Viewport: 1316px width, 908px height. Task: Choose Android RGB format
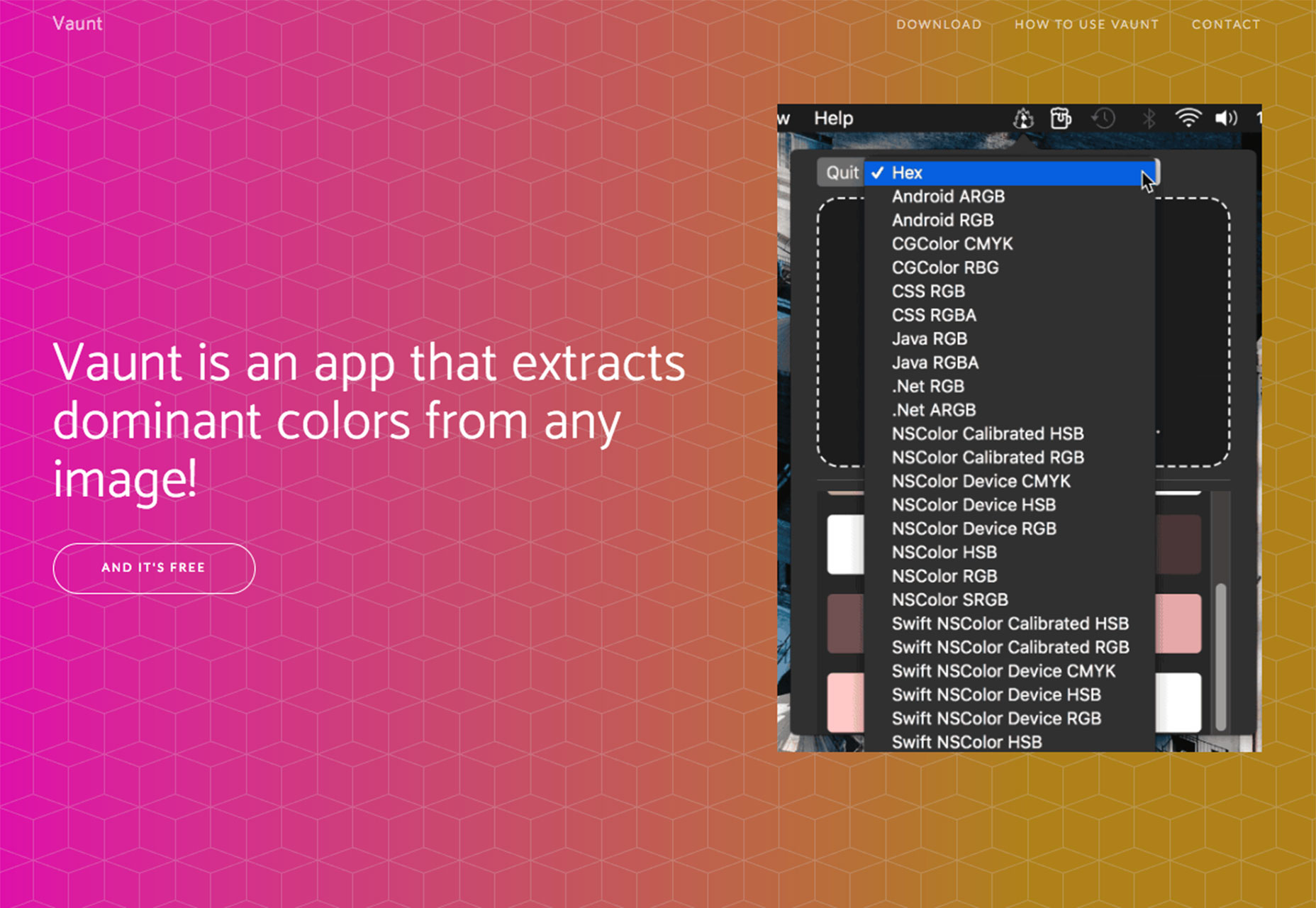1010,221
